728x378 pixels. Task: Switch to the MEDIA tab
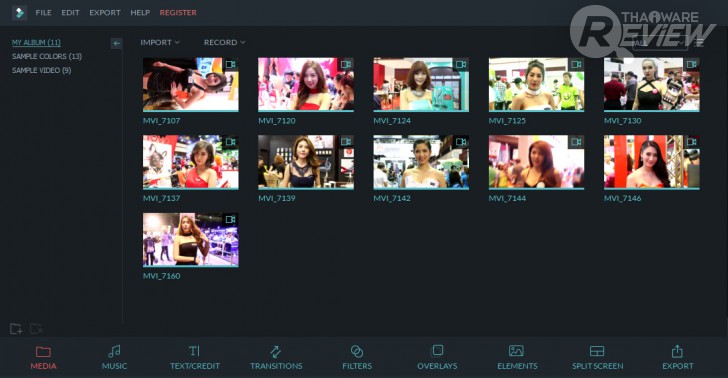tap(43, 358)
